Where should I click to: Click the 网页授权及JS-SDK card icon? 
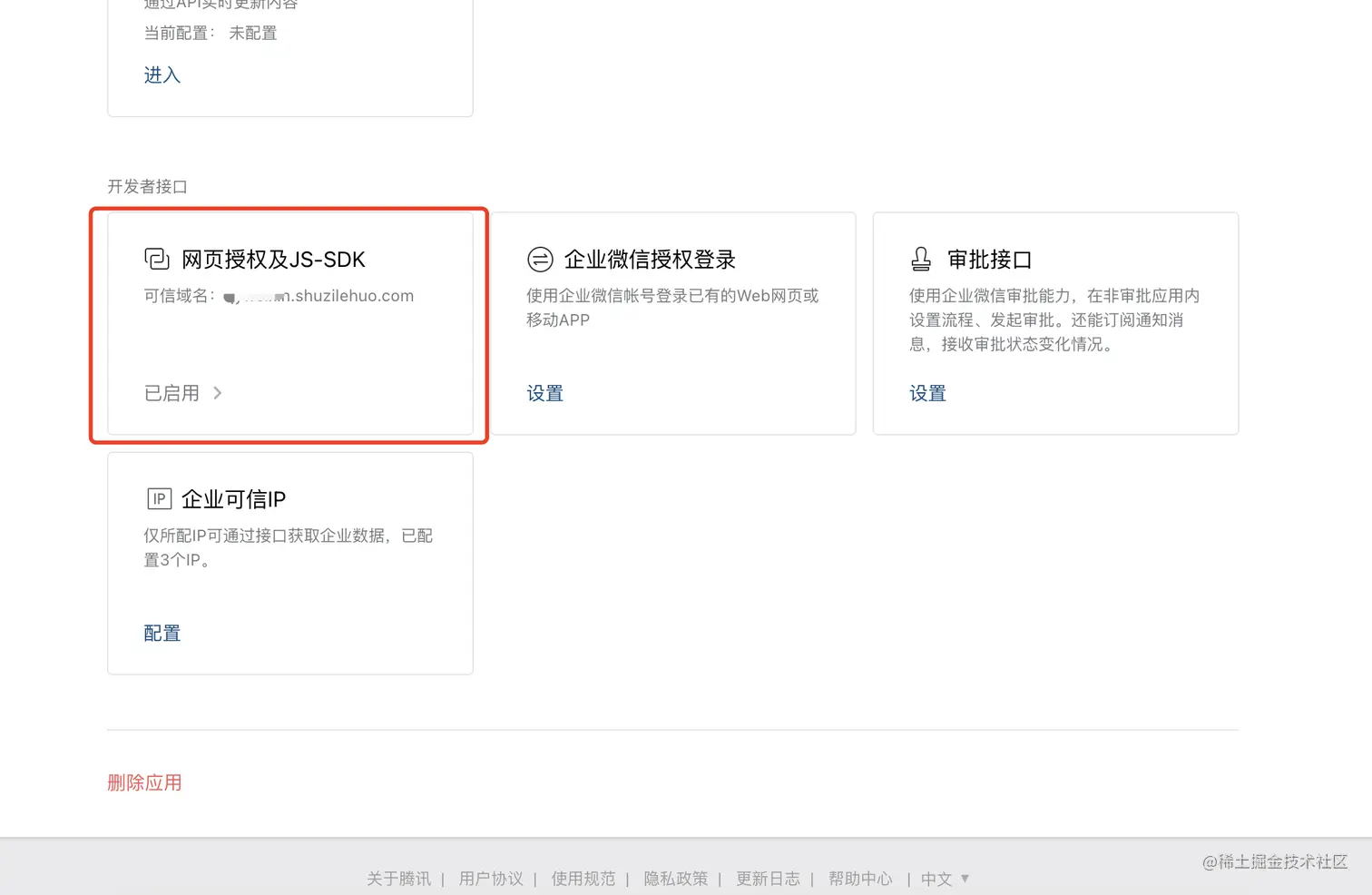click(x=157, y=260)
